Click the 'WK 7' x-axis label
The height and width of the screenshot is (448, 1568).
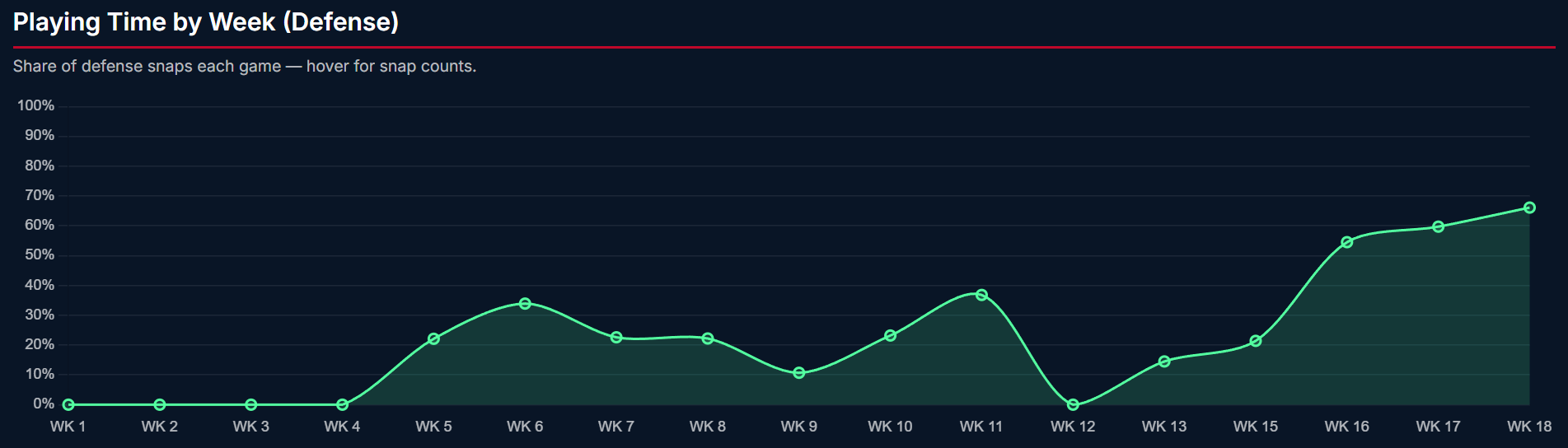tap(616, 427)
